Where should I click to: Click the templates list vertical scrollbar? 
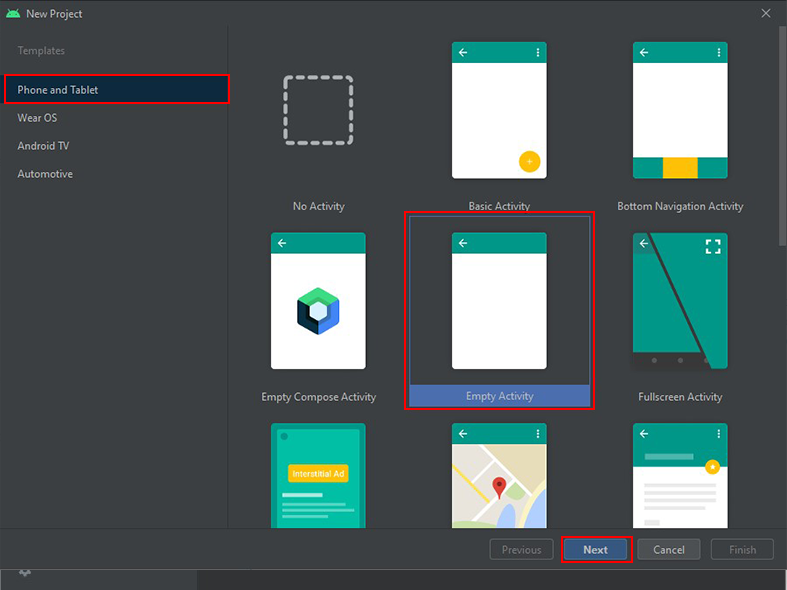[782, 135]
